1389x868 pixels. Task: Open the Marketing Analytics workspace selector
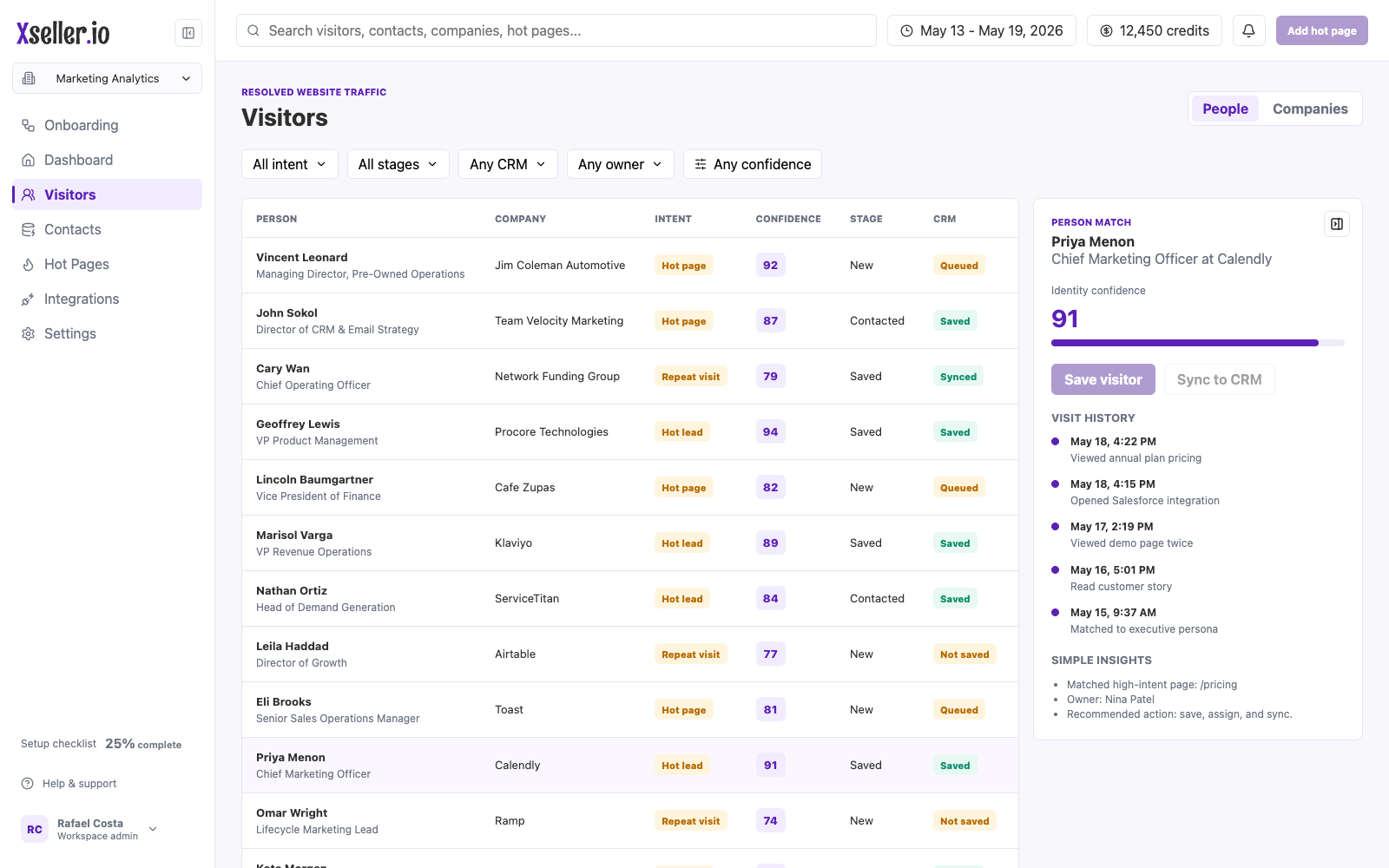pyautogui.click(x=107, y=78)
